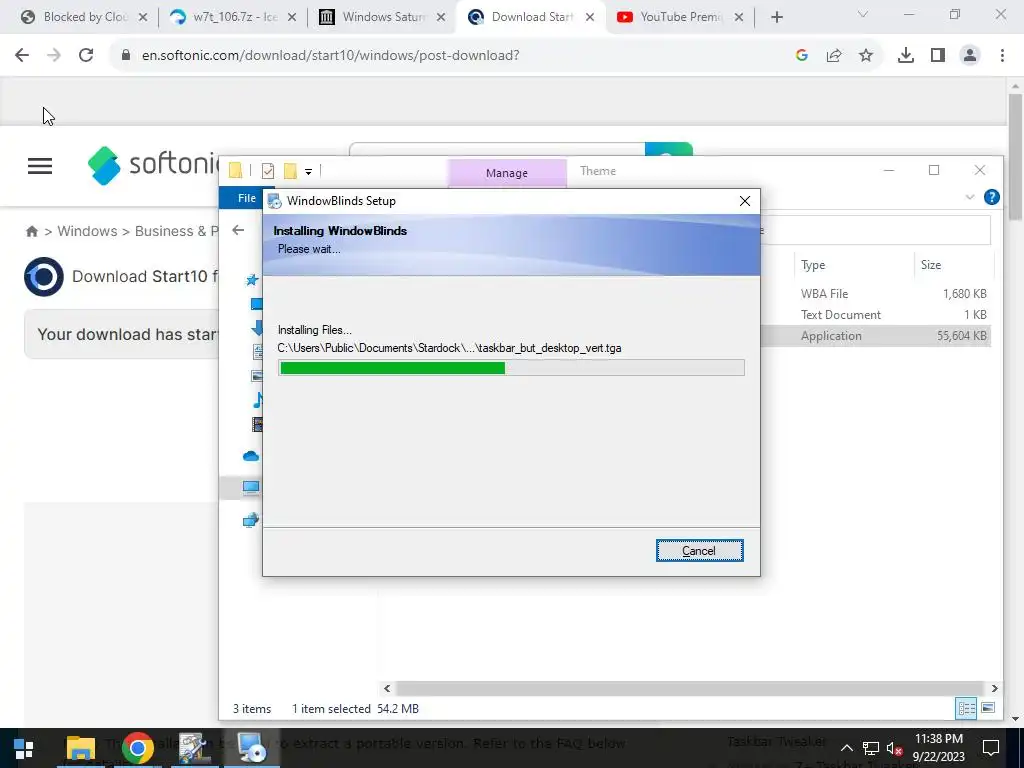1024x768 pixels.
Task: Click Quick access star icon in Explorer sidebar
Action: tap(251, 280)
